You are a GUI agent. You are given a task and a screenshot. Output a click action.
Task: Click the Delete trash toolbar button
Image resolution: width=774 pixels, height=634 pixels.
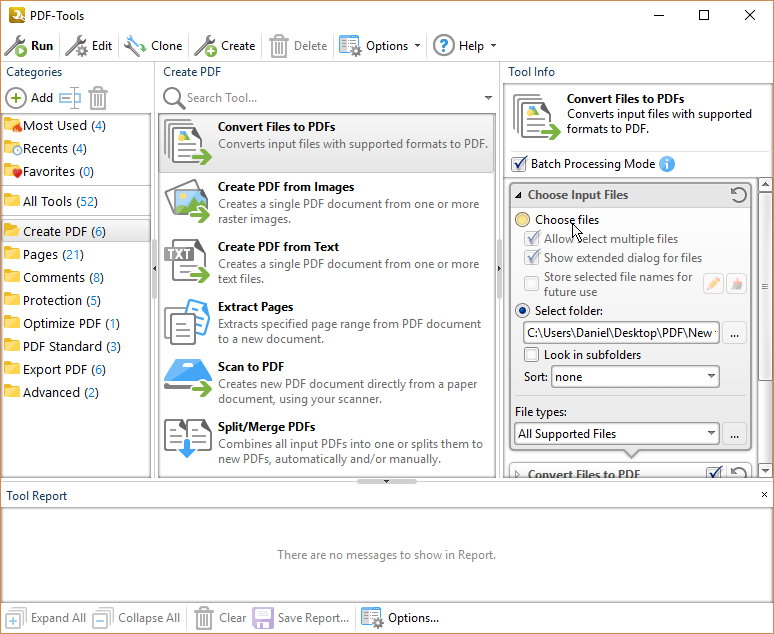(298, 46)
